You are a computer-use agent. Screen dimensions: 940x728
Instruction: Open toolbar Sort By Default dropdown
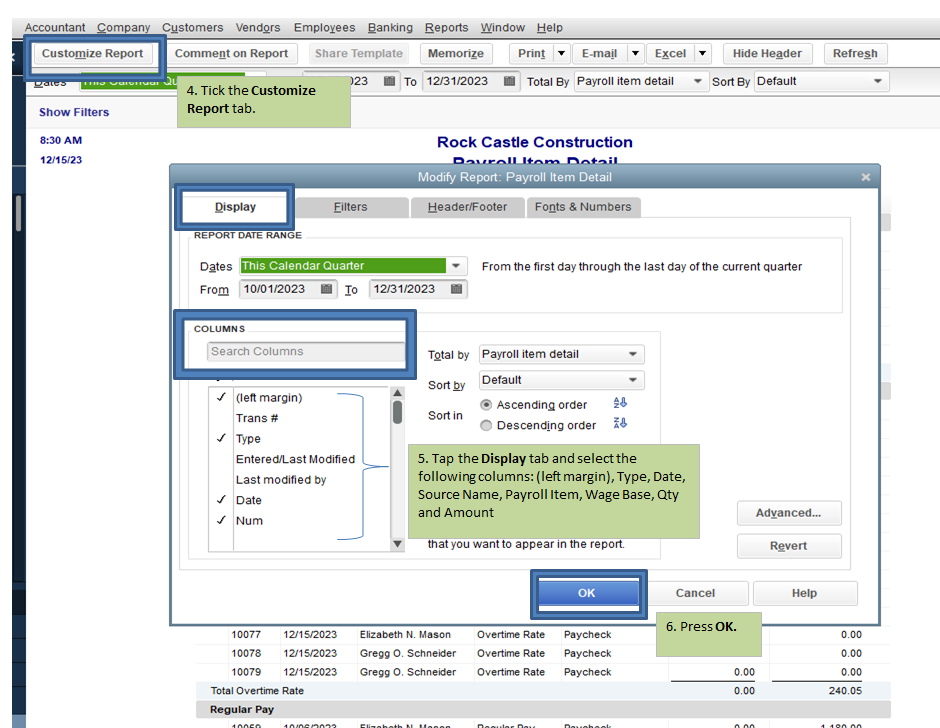pos(878,81)
